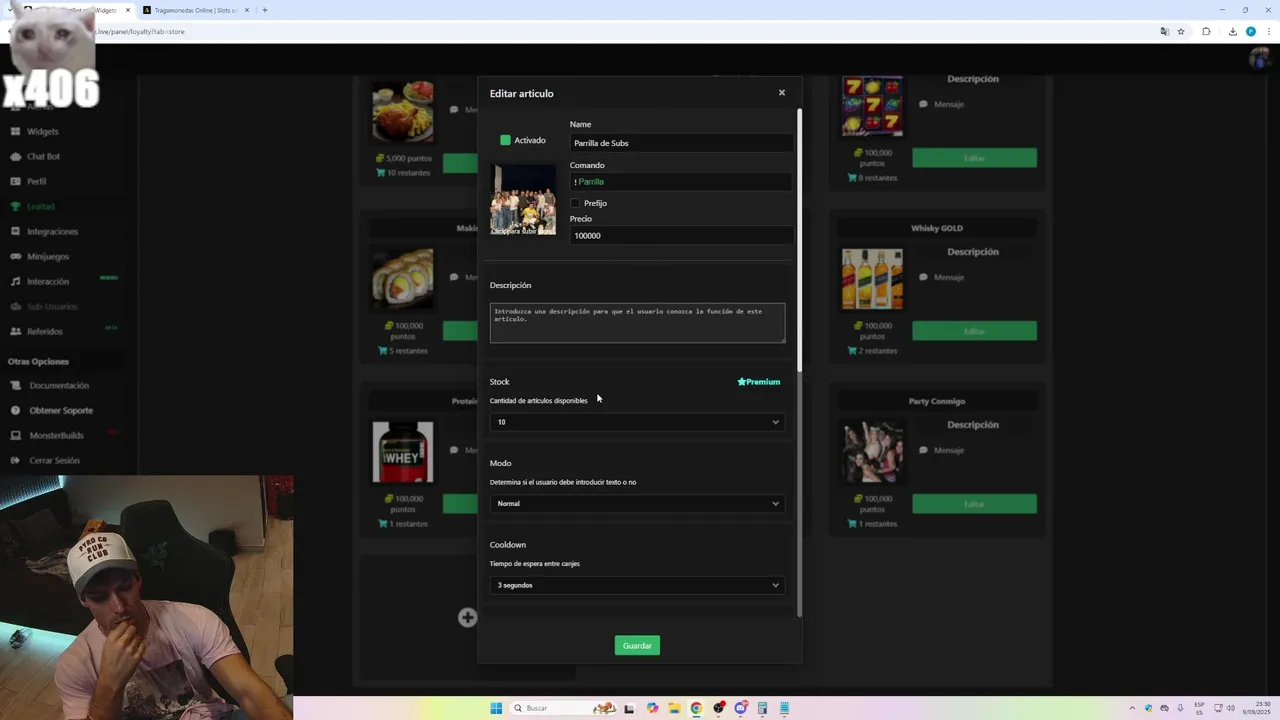Click the Lealtad trophy icon
Image resolution: width=1280 pixels, height=720 pixels.
click(16, 206)
